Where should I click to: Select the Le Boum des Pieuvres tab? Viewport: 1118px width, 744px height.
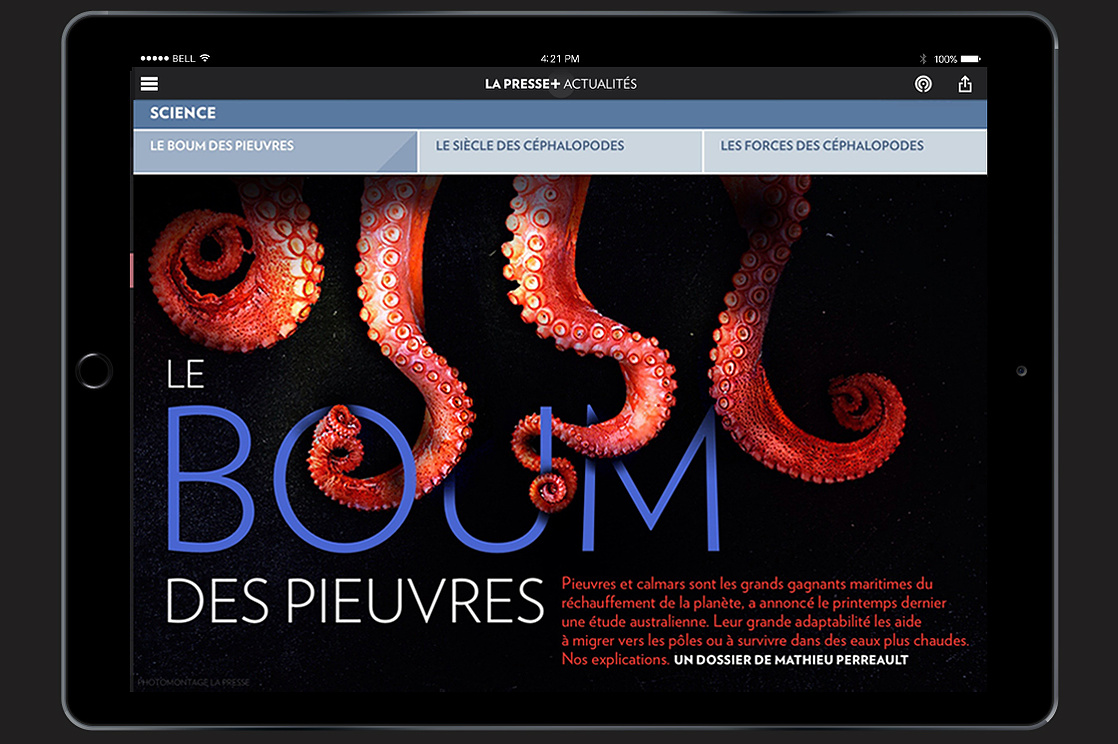coord(275,151)
